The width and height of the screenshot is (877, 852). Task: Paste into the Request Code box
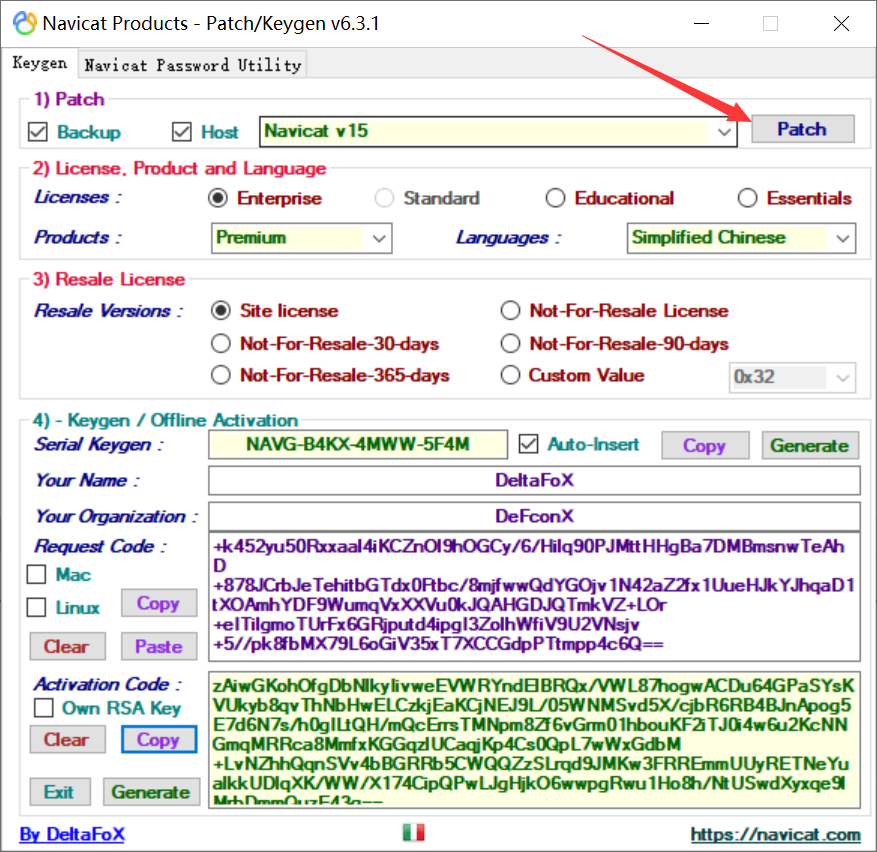coord(158,647)
